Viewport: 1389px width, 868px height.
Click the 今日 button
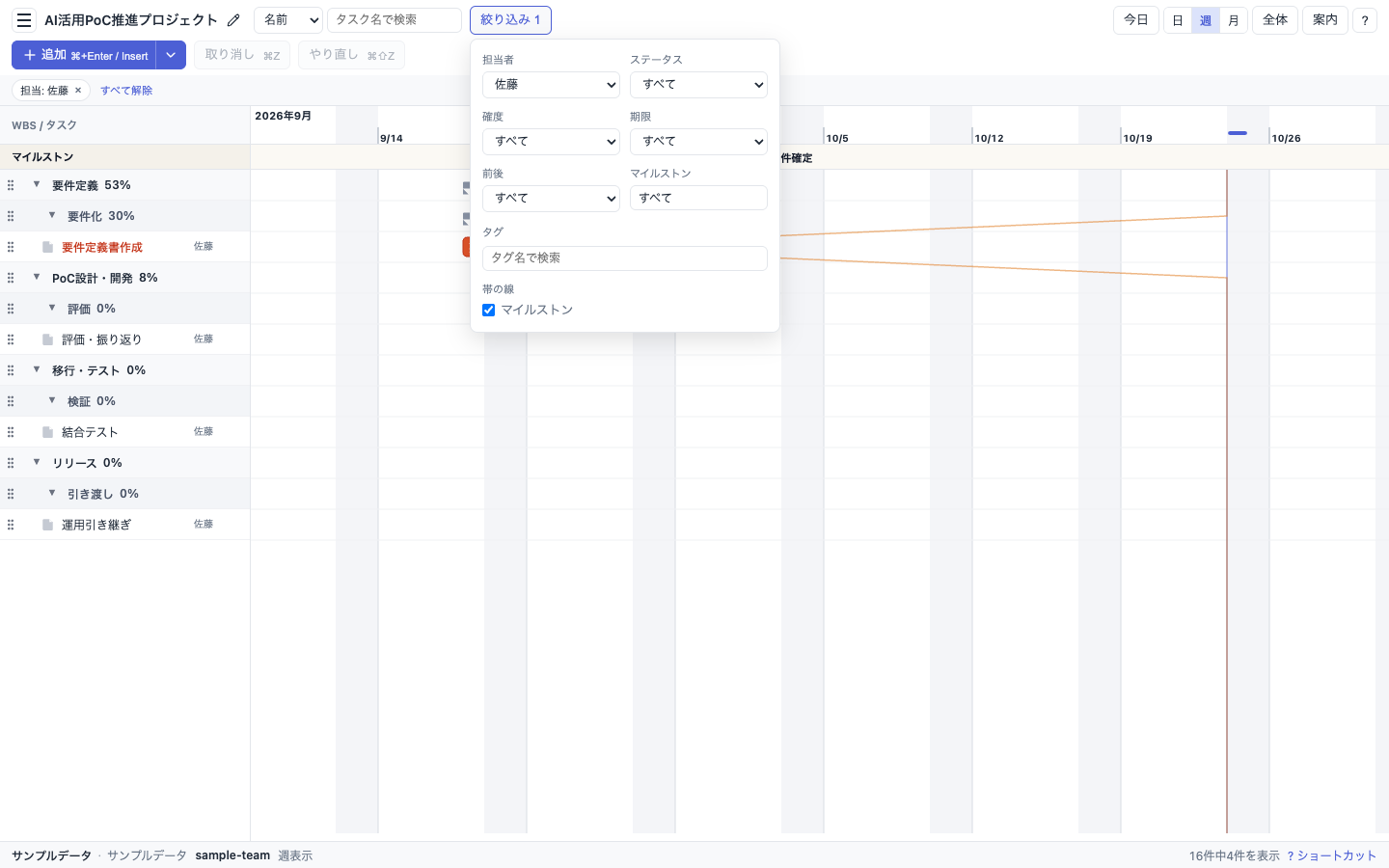click(1136, 20)
